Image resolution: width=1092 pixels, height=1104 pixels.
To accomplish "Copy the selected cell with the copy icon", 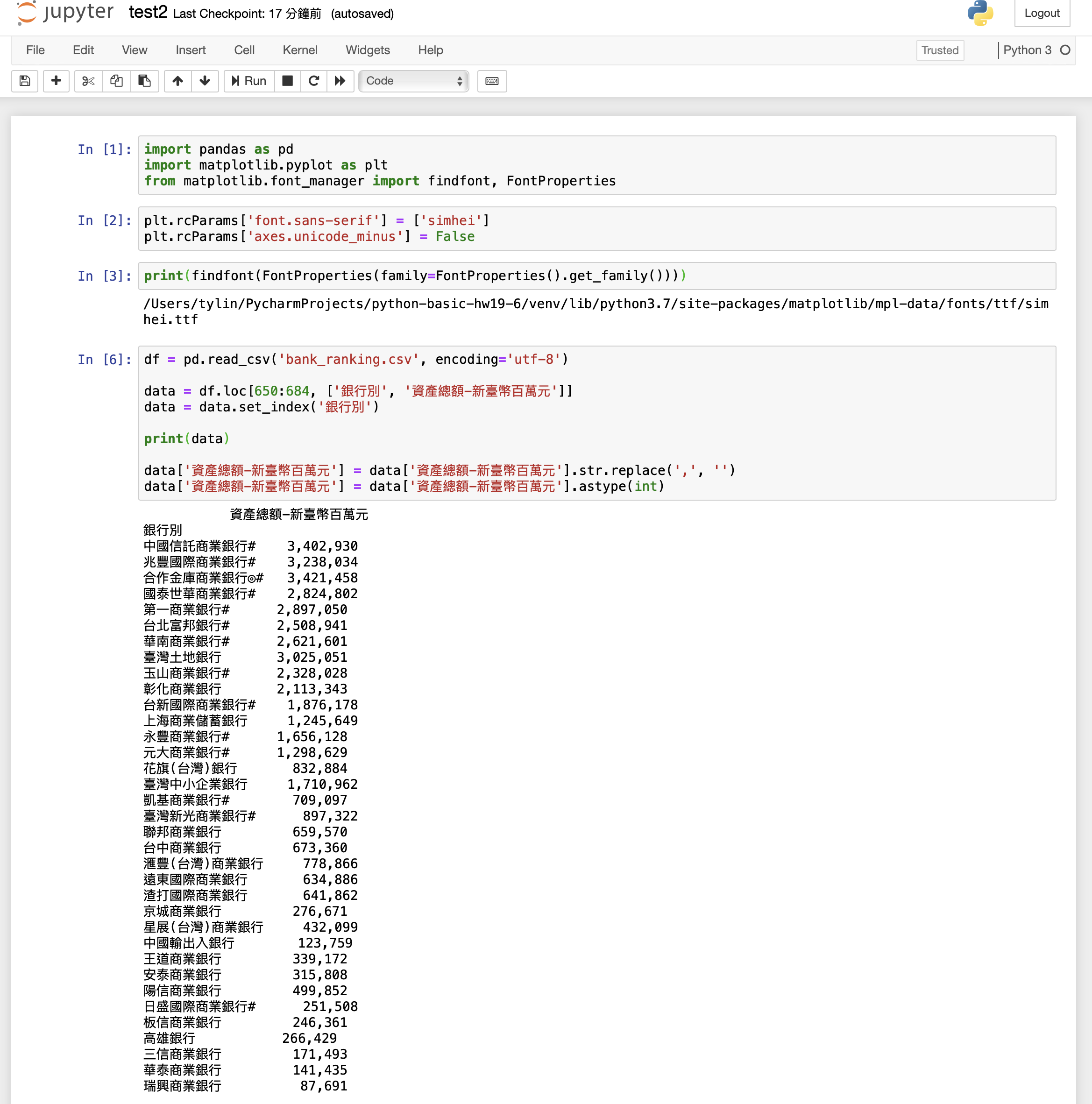I will [x=117, y=81].
